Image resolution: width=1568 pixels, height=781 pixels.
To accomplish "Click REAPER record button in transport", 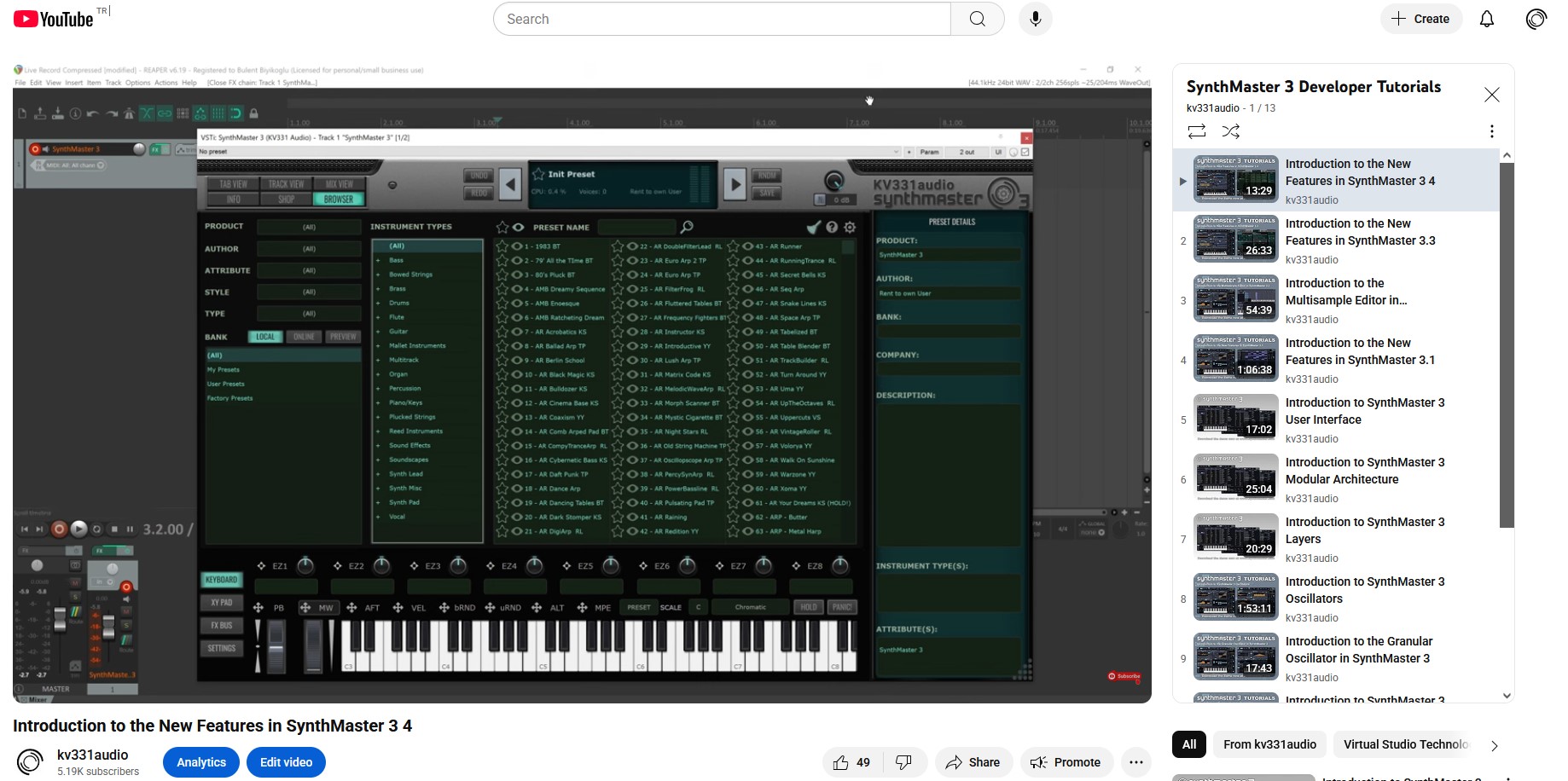I will [59, 529].
